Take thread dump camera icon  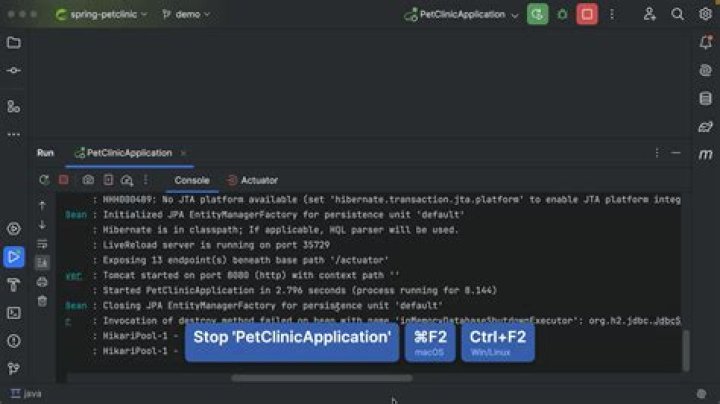(88, 180)
